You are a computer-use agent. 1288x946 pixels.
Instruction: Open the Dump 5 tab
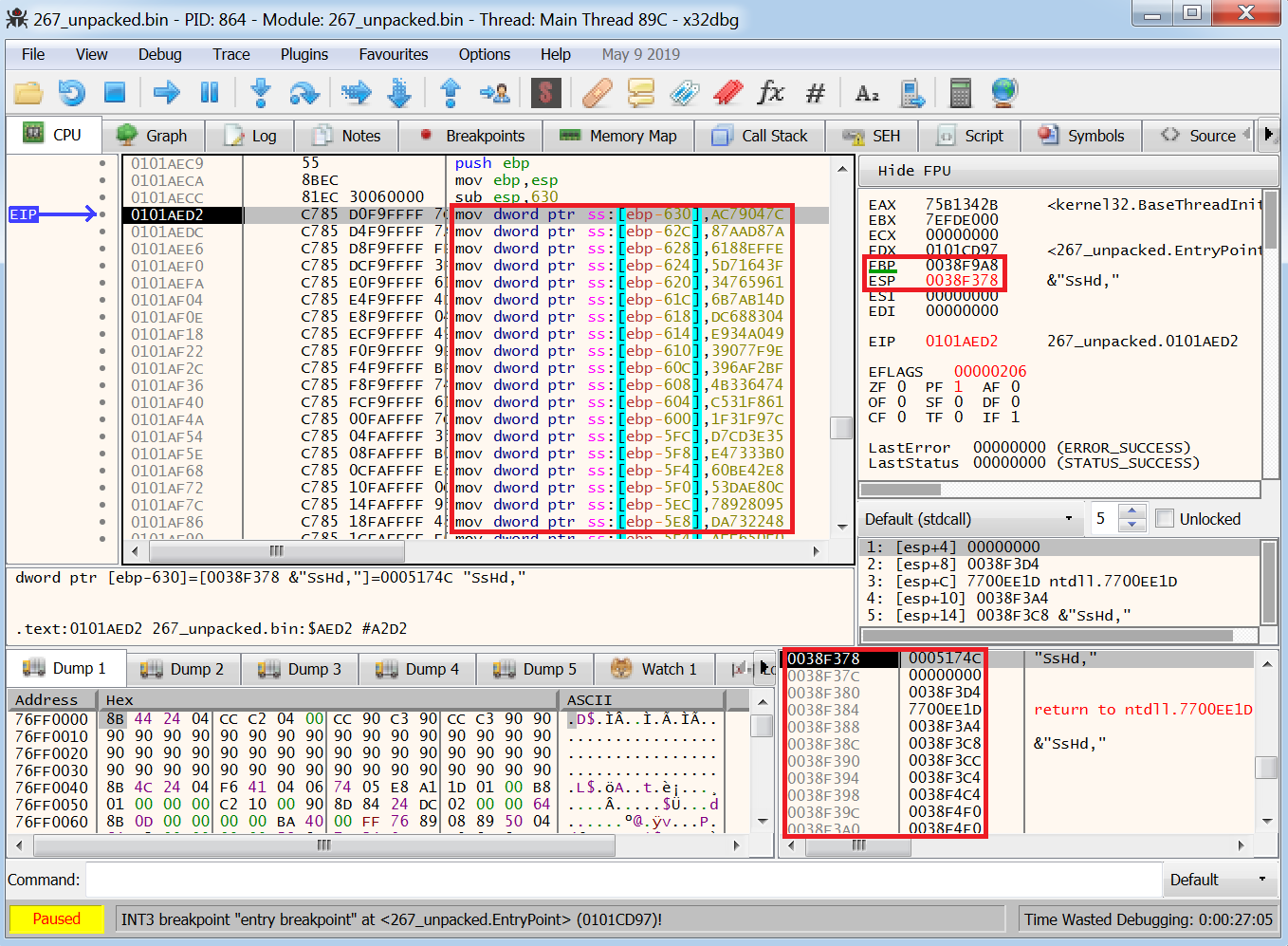tap(535, 669)
